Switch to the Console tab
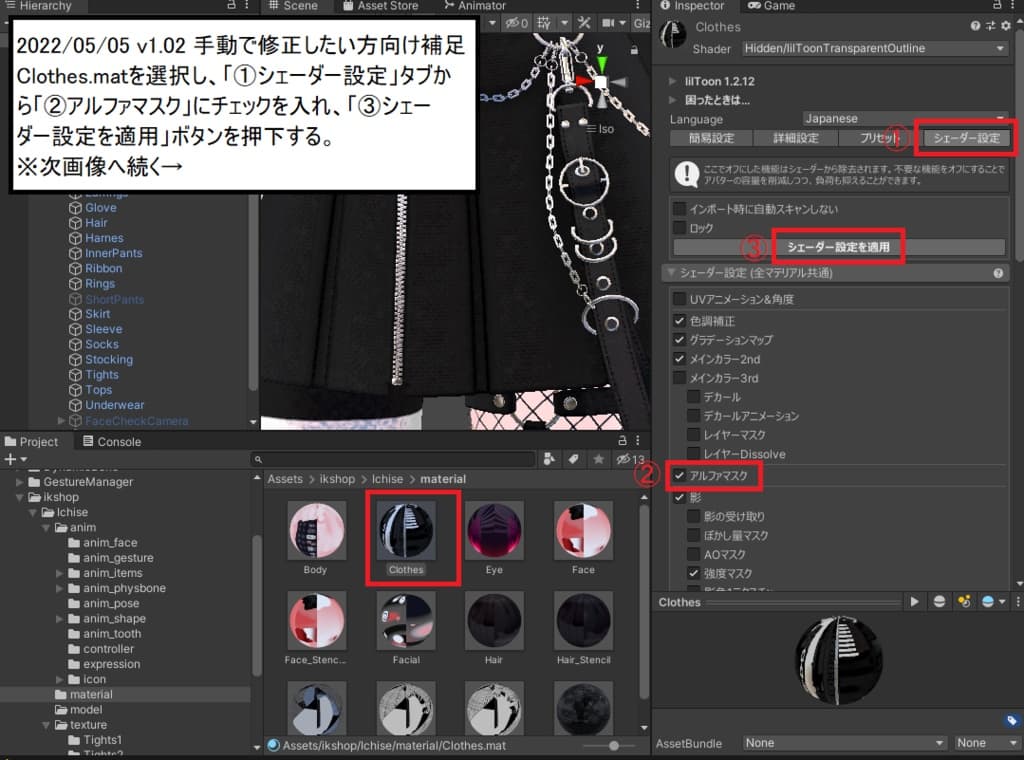 tap(120, 441)
